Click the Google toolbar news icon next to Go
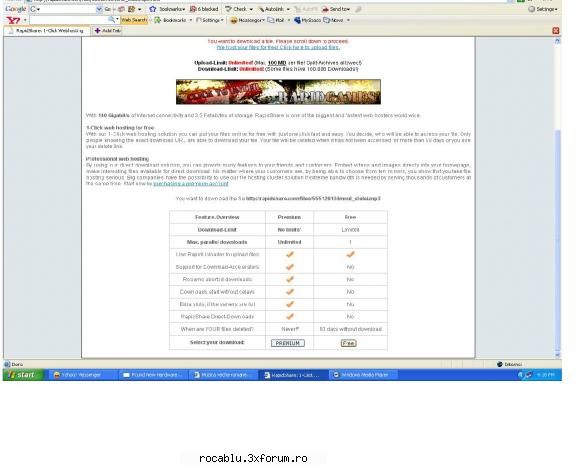This screenshot has height=465, width=581. pyautogui.click(x=121, y=9)
